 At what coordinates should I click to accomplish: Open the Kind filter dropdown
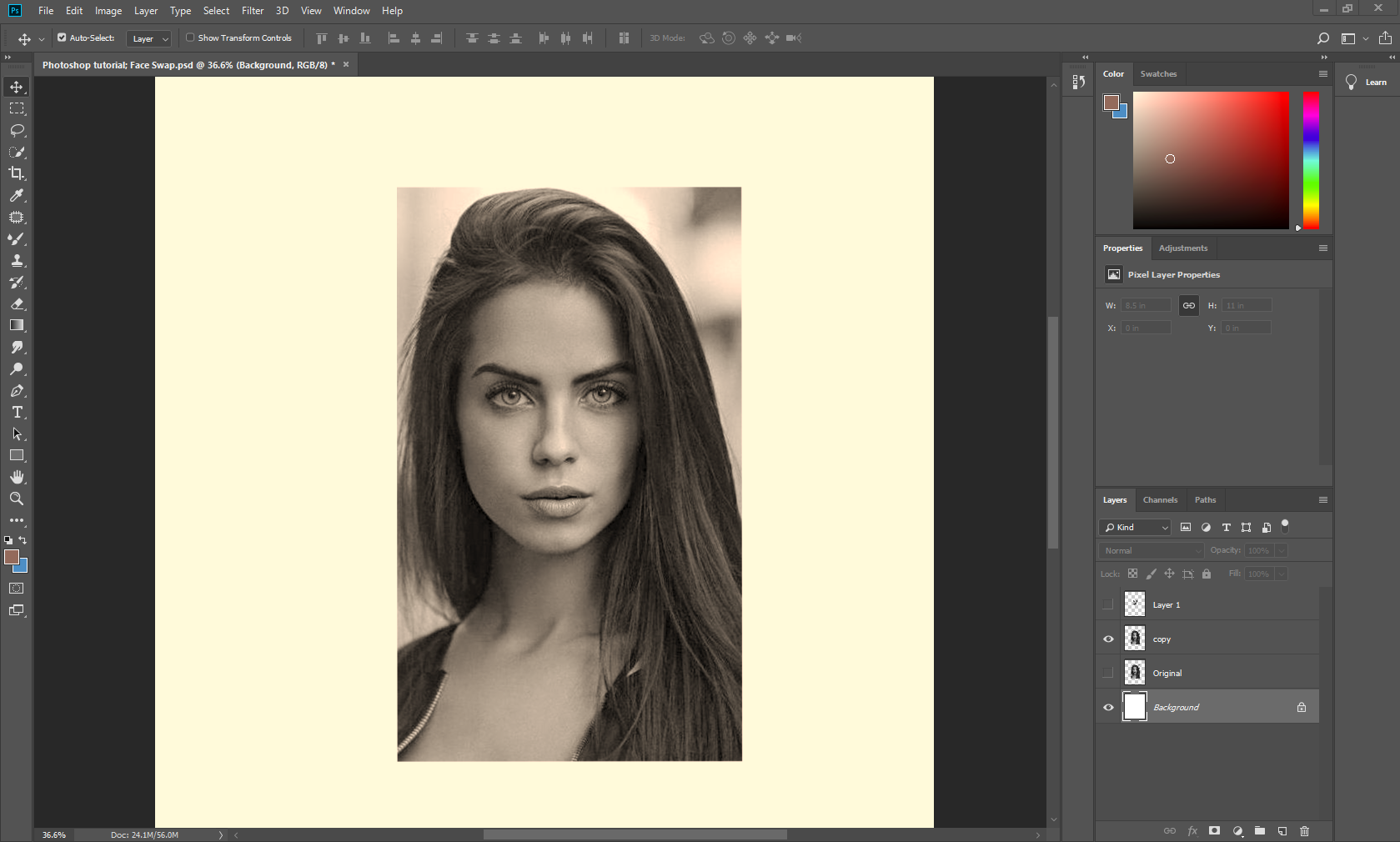click(x=1137, y=528)
